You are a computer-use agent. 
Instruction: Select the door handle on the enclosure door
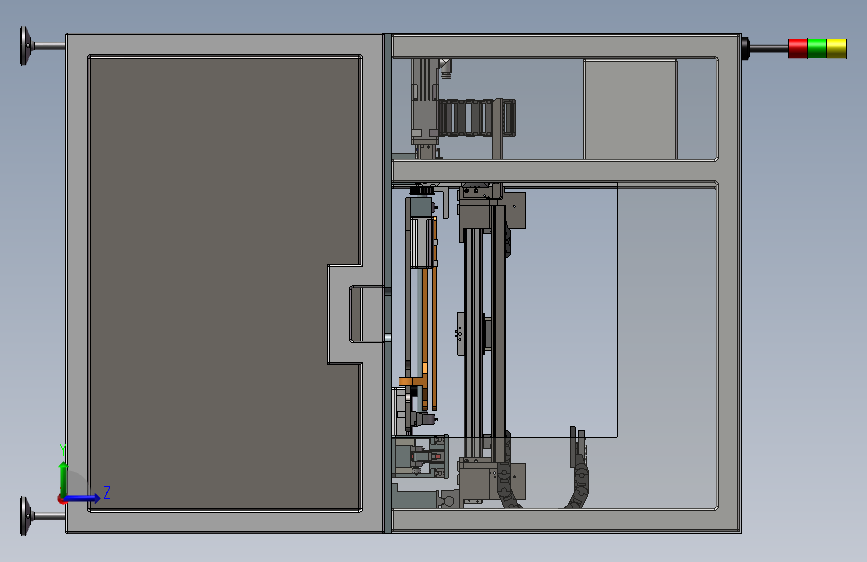click(x=367, y=314)
